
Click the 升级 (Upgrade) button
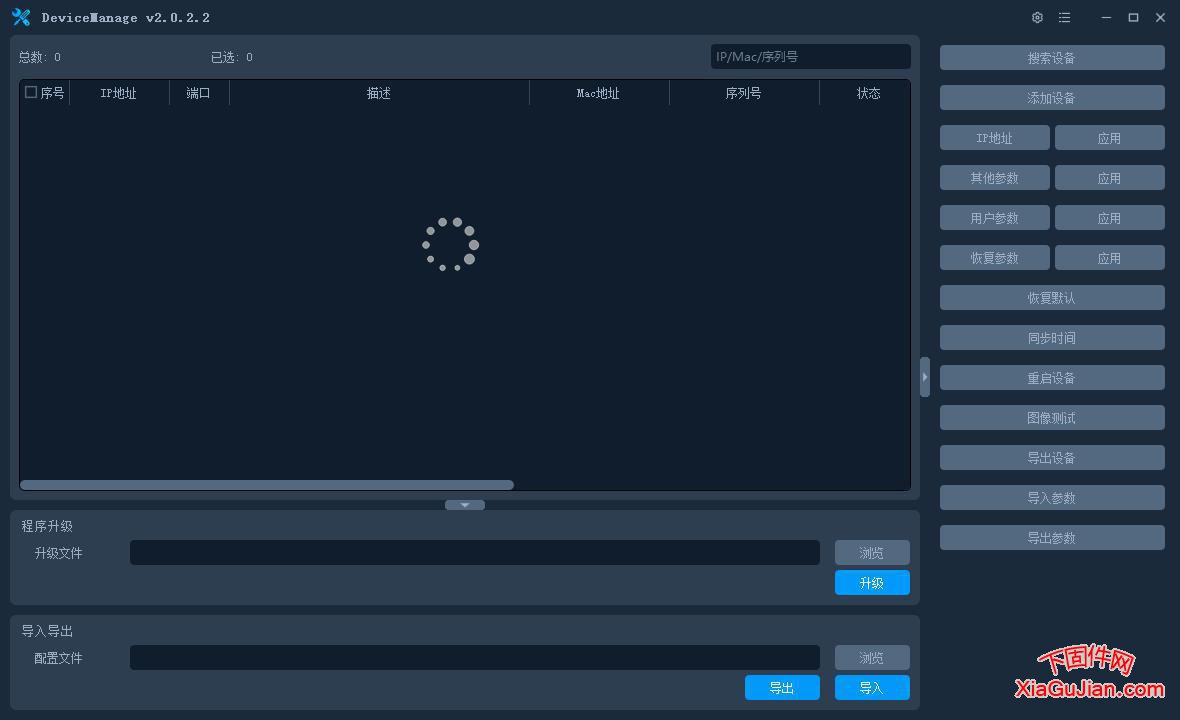(871, 582)
